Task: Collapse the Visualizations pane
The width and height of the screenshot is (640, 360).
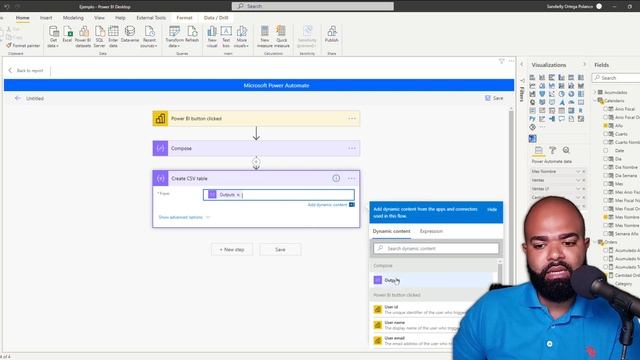Action: (x=584, y=64)
